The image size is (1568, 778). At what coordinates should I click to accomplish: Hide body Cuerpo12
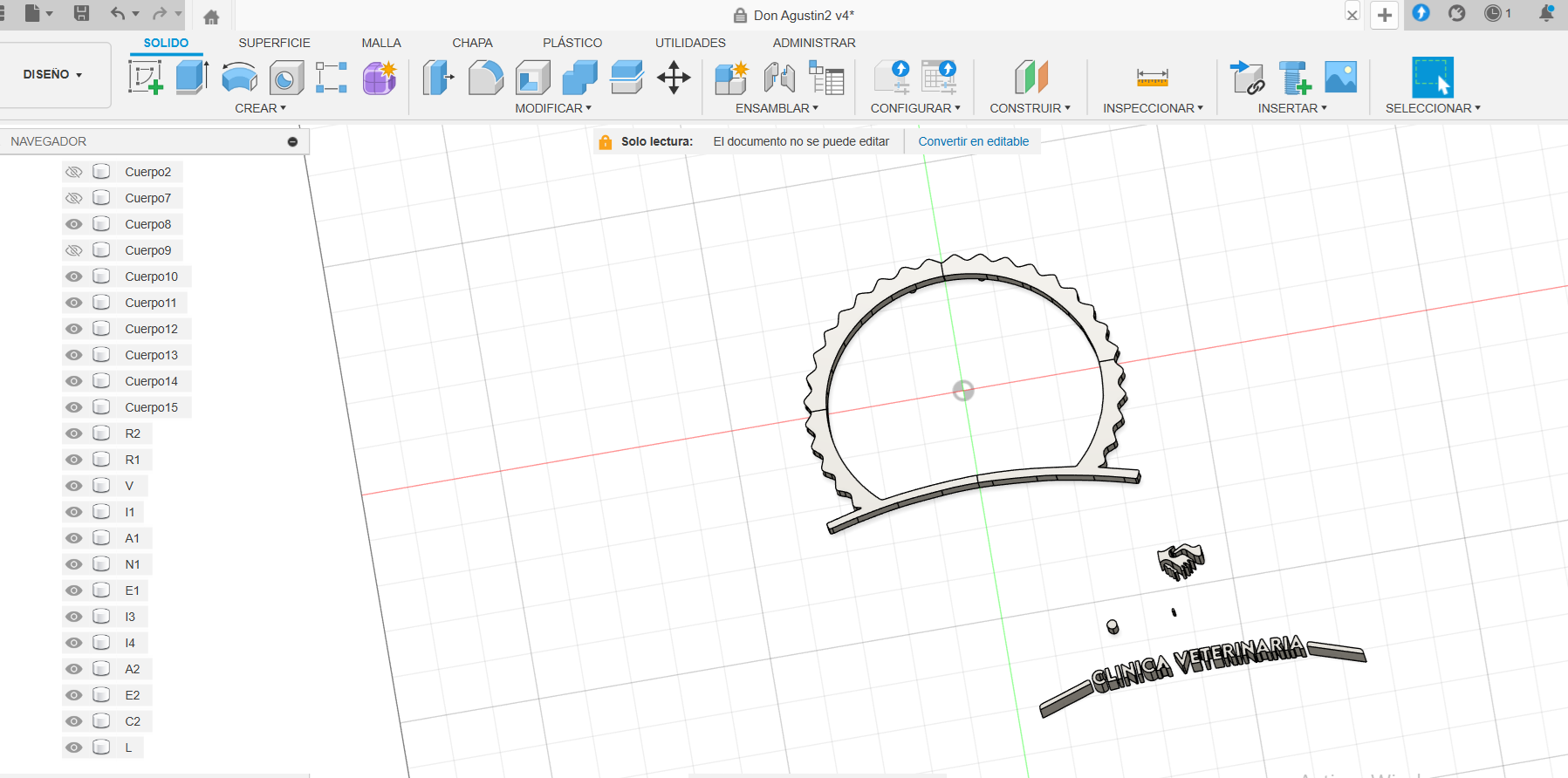pyautogui.click(x=74, y=329)
